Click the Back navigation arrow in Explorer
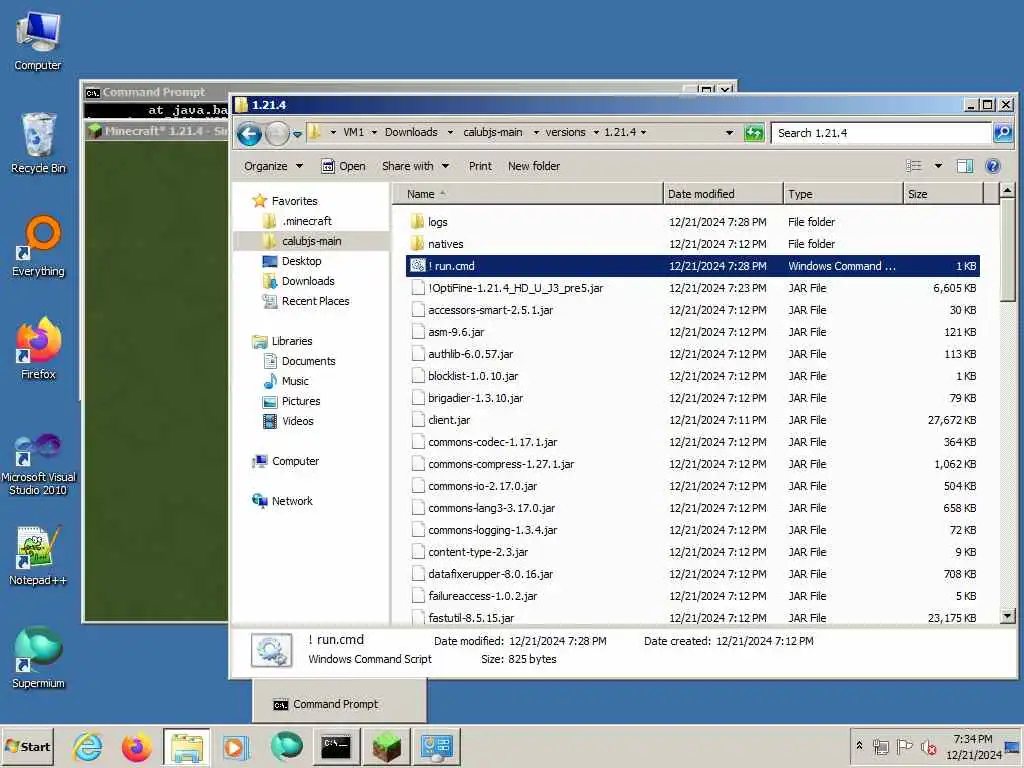 point(249,134)
